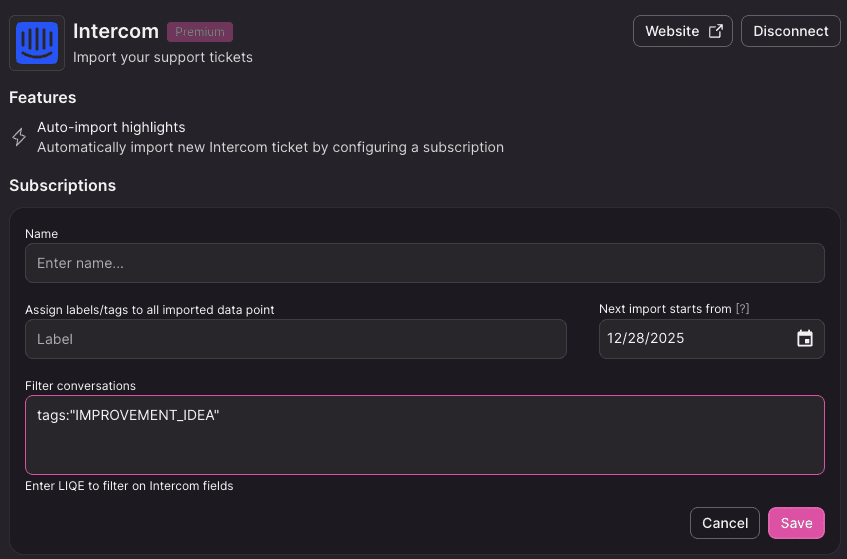Image resolution: width=847 pixels, height=559 pixels.
Task: Click the lightning bolt auto-import icon
Action: [19, 137]
